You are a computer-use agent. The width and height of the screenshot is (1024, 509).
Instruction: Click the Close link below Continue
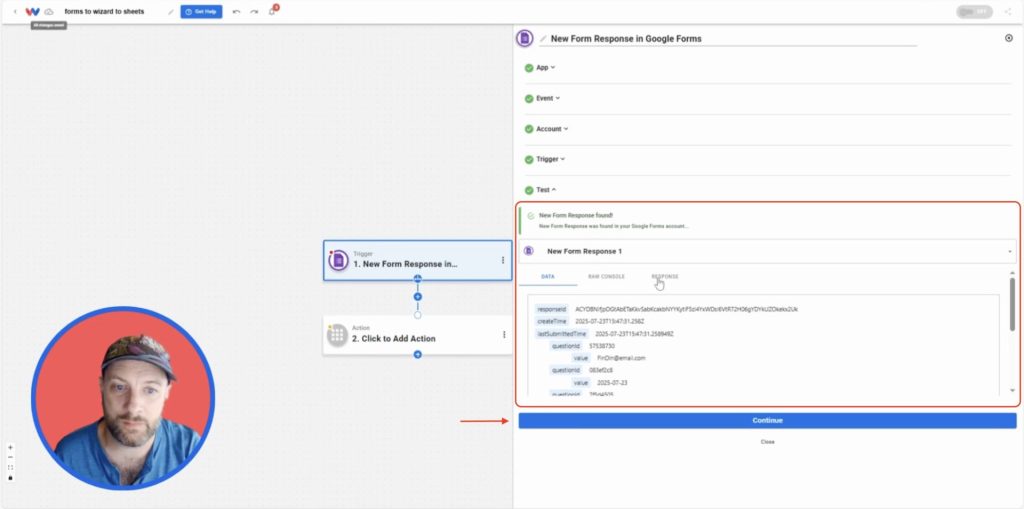pyautogui.click(x=767, y=442)
